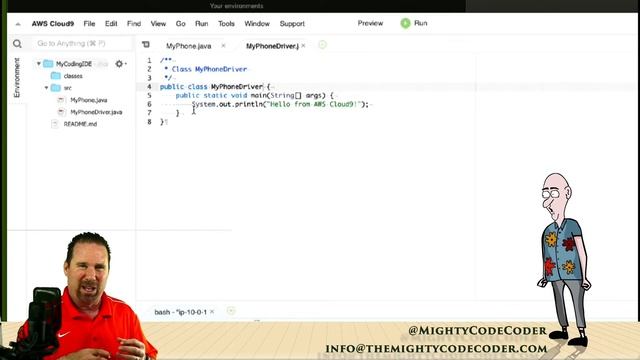640x360 pixels.
Task: Collapse the menu bar with up arrow
Action: [x=18, y=24]
